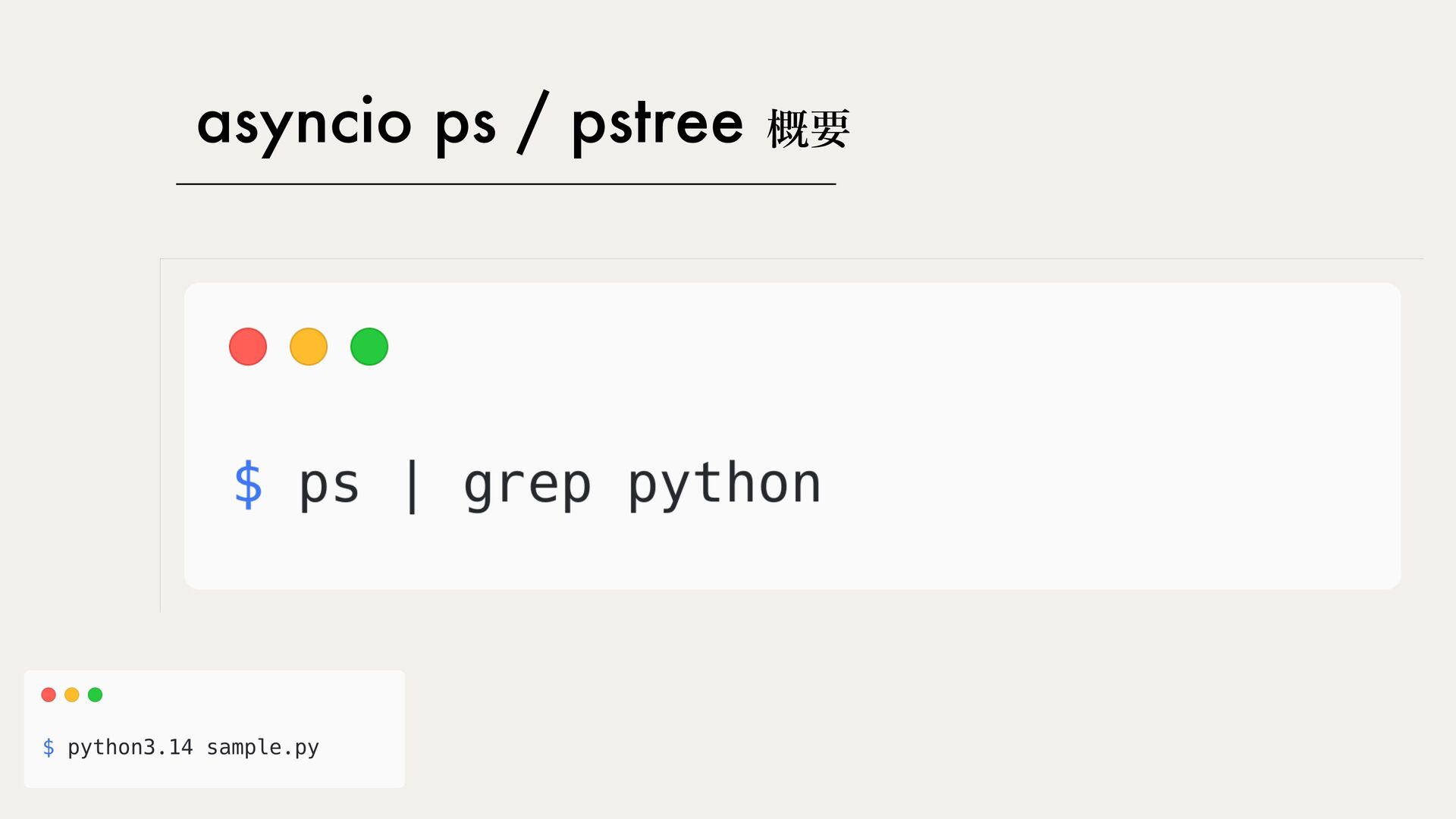1456x819 pixels.
Task: Click 'pstree' in the slide title
Action: (x=657, y=124)
